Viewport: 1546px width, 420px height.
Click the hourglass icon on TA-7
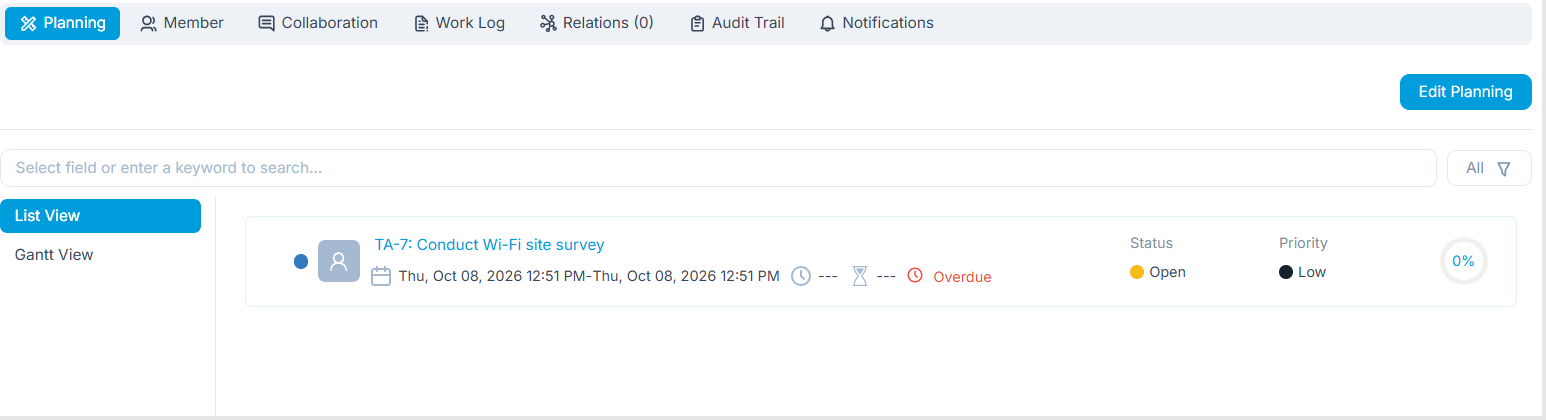860,276
